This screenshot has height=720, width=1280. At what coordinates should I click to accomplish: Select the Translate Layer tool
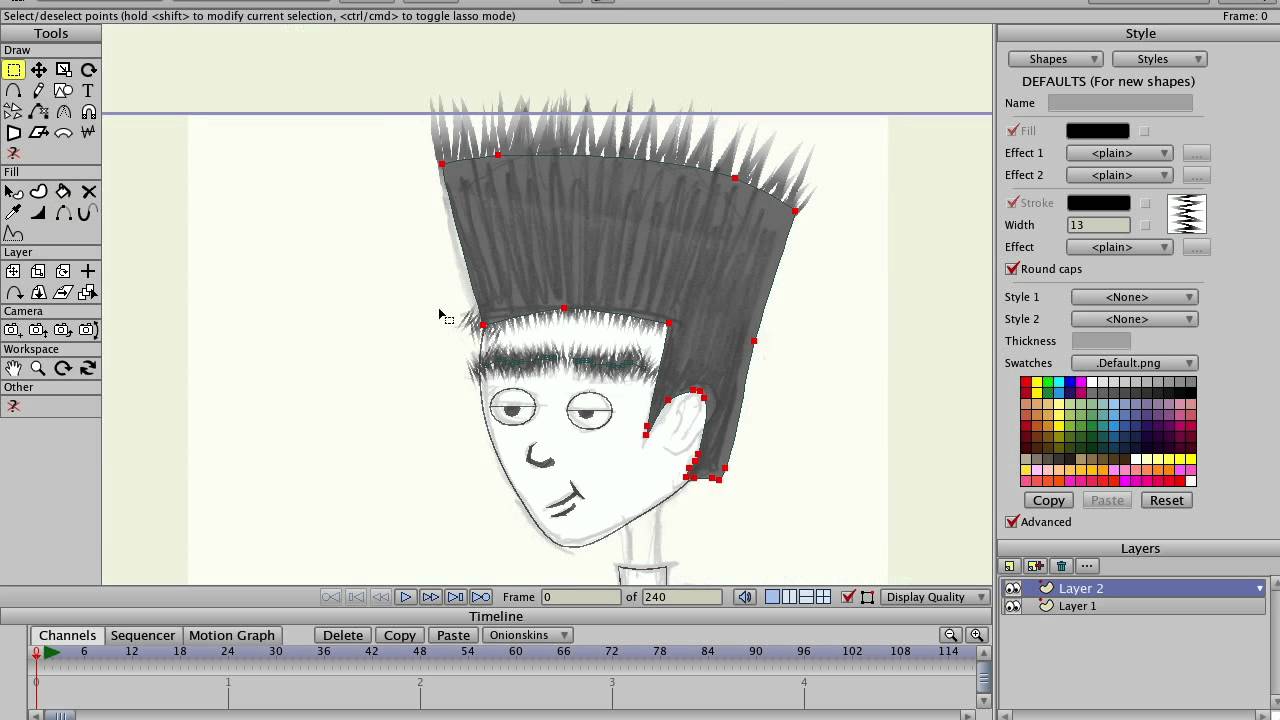[x=13, y=272]
